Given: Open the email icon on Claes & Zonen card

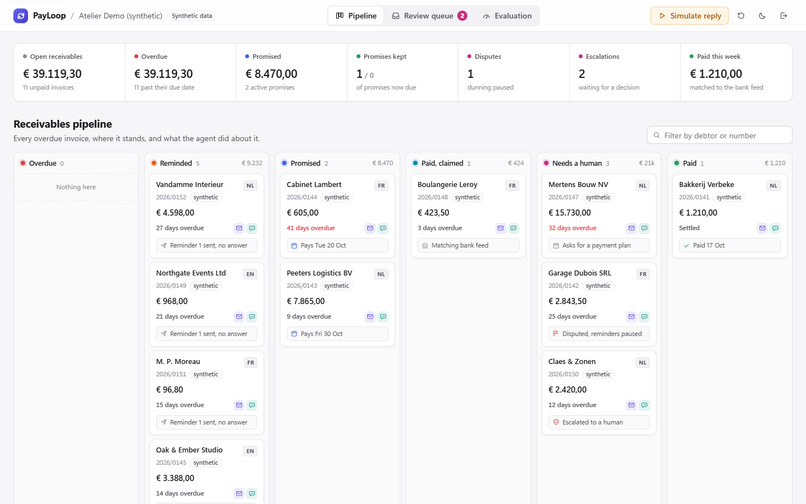Looking at the screenshot, I should 631,405.
